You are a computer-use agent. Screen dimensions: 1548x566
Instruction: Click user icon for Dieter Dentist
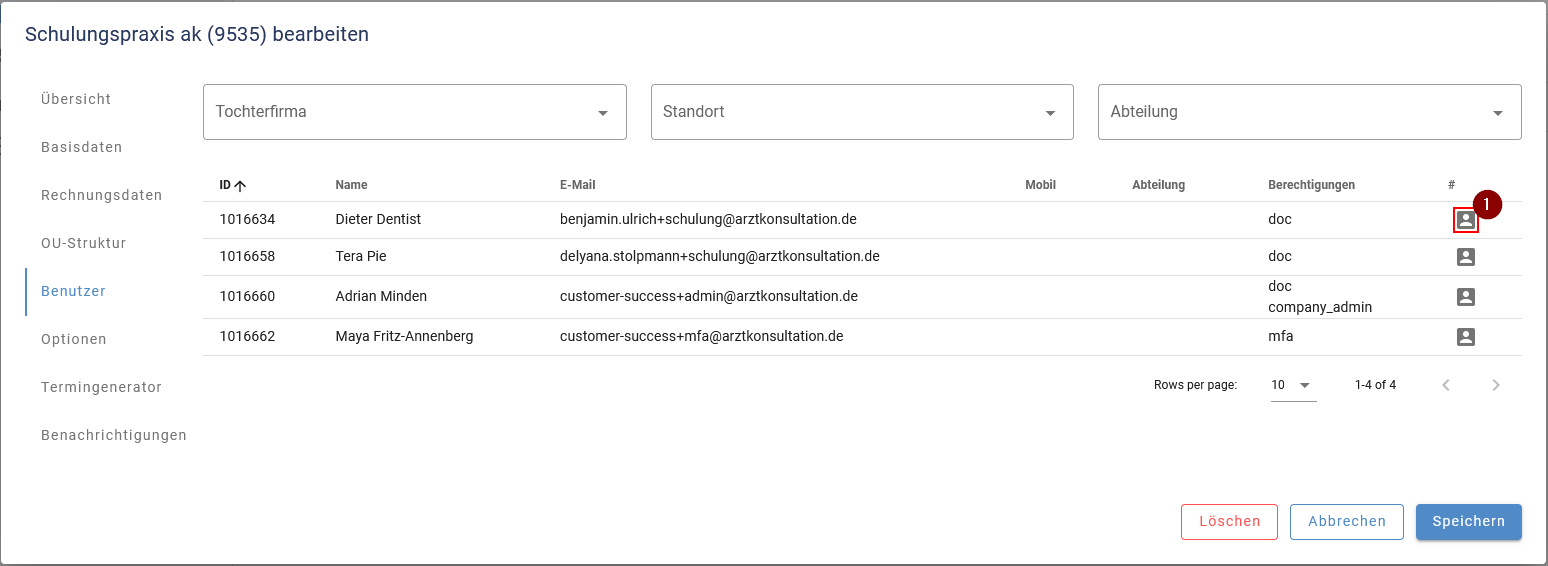(1465, 221)
